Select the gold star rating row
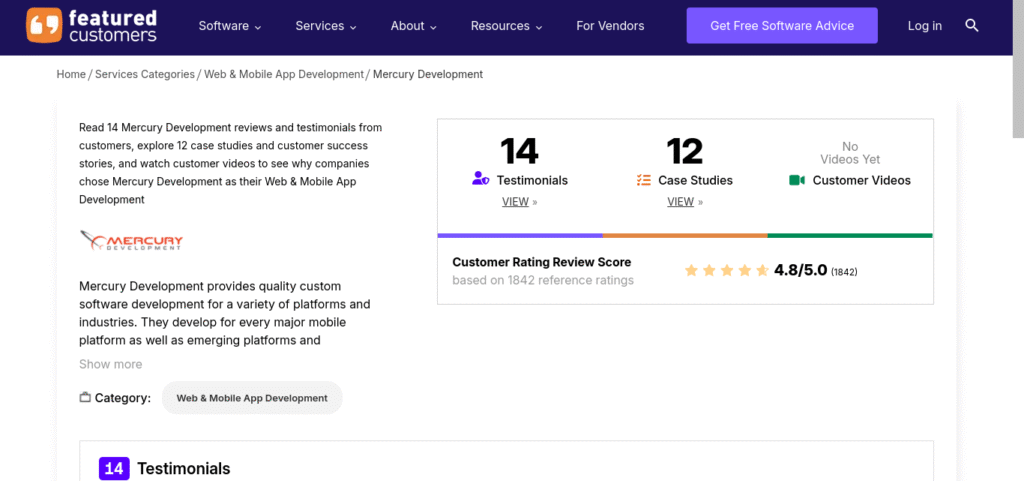1024x481 pixels. tap(726, 270)
